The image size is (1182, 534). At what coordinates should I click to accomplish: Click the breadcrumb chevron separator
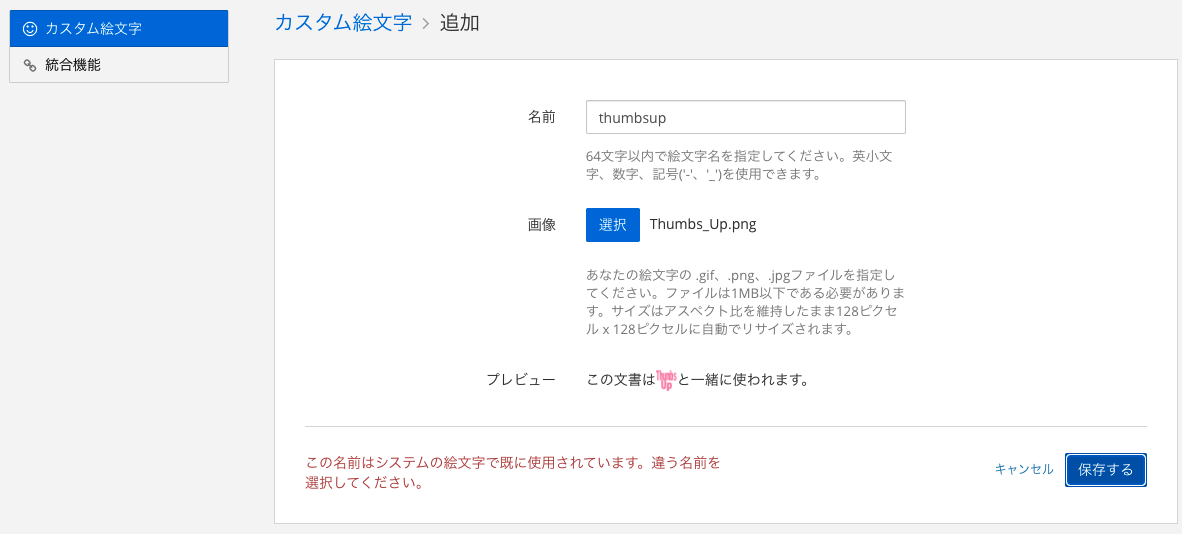[426, 23]
